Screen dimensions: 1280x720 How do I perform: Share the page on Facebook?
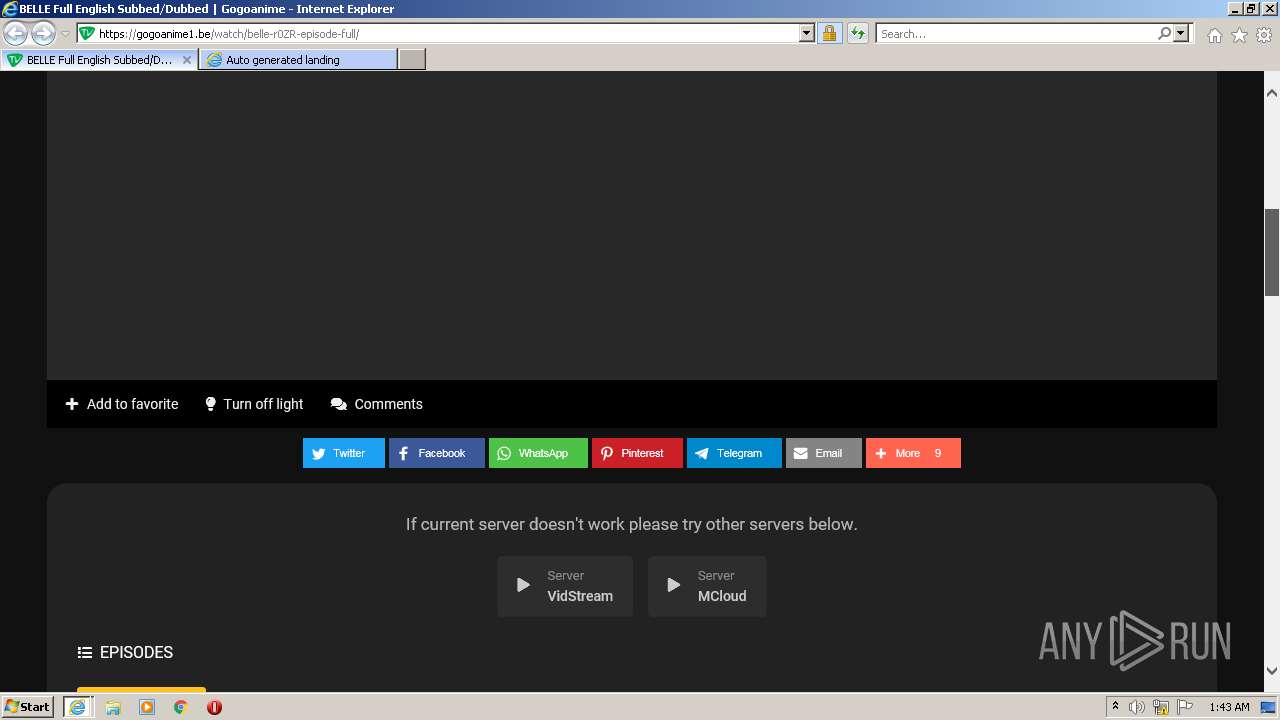[437, 453]
